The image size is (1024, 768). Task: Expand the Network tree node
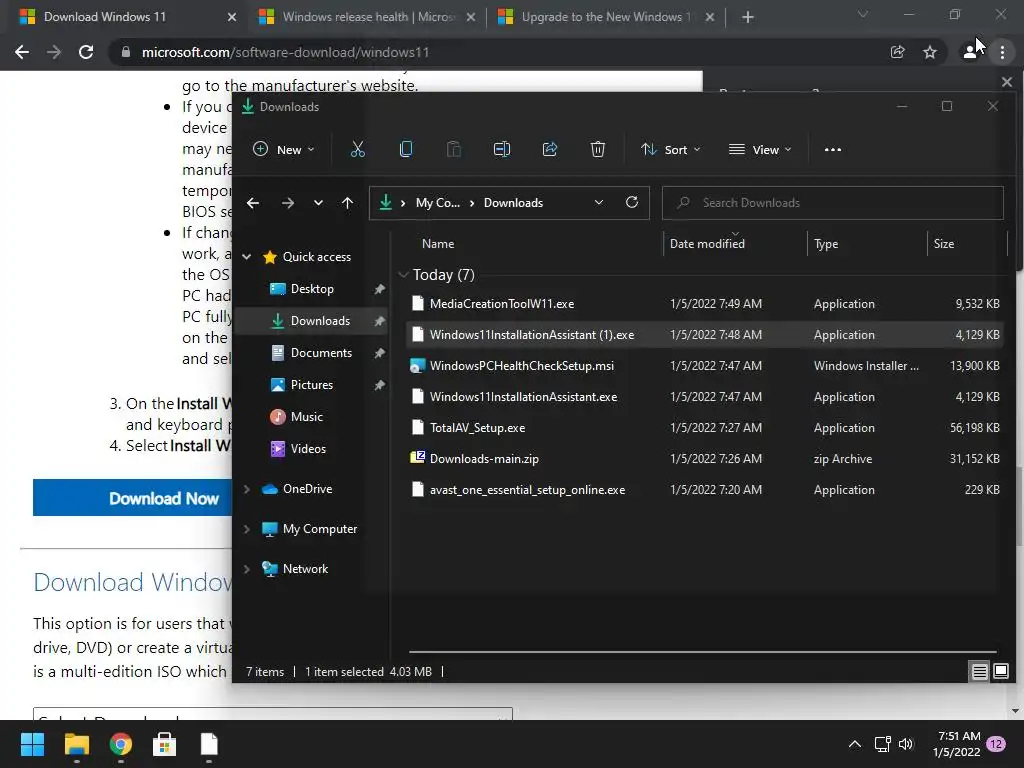(x=247, y=569)
